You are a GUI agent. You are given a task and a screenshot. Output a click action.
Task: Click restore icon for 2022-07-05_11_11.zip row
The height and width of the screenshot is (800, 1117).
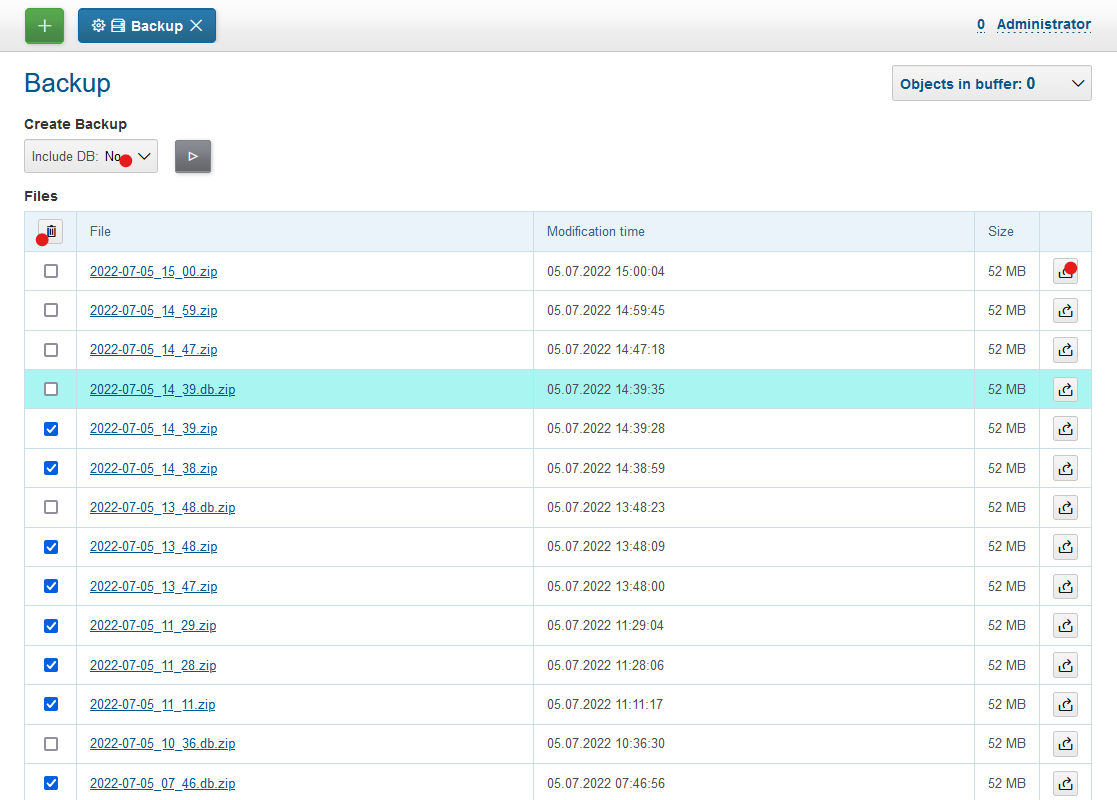pyautogui.click(x=1065, y=704)
